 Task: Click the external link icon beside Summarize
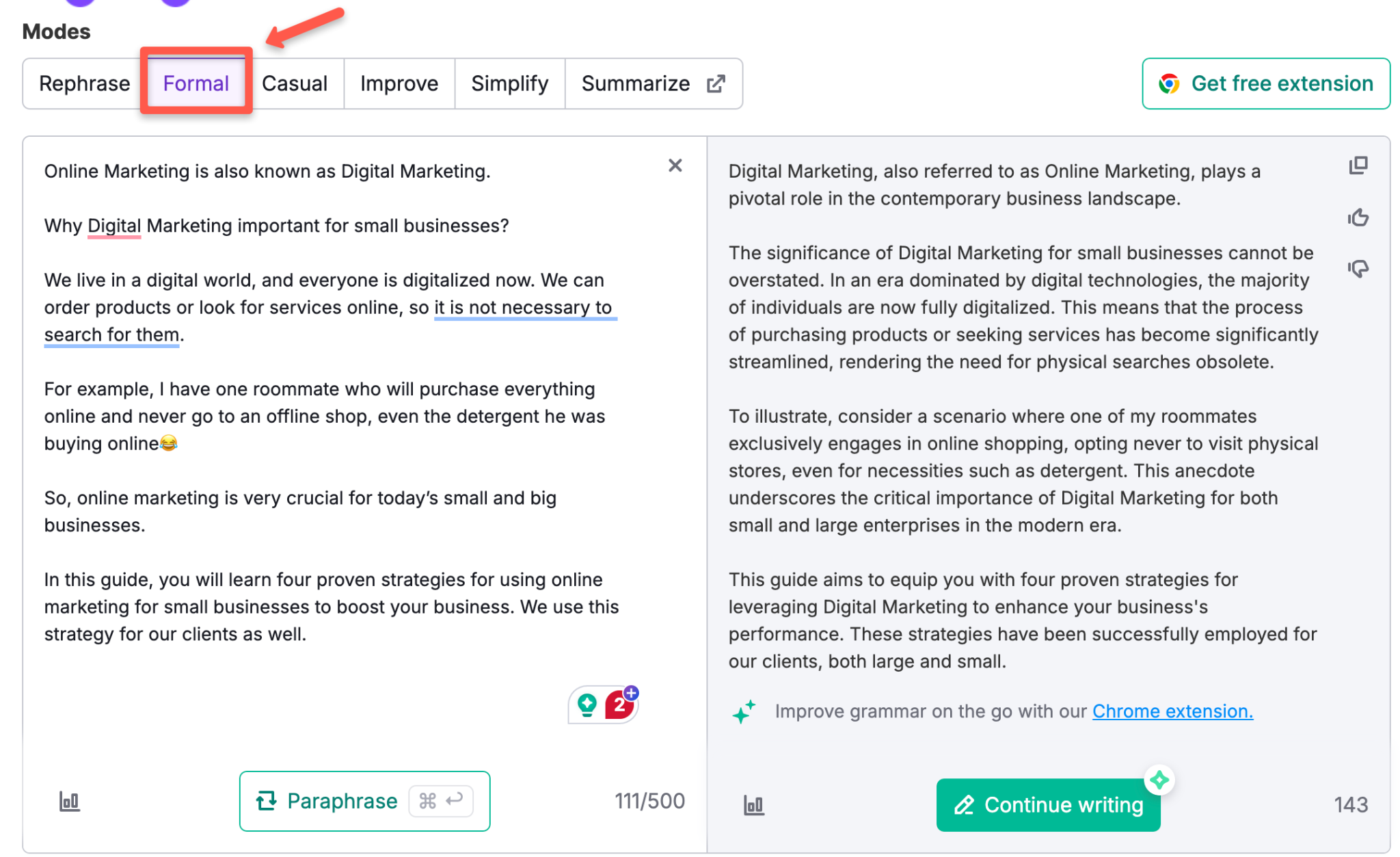click(x=716, y=83)
